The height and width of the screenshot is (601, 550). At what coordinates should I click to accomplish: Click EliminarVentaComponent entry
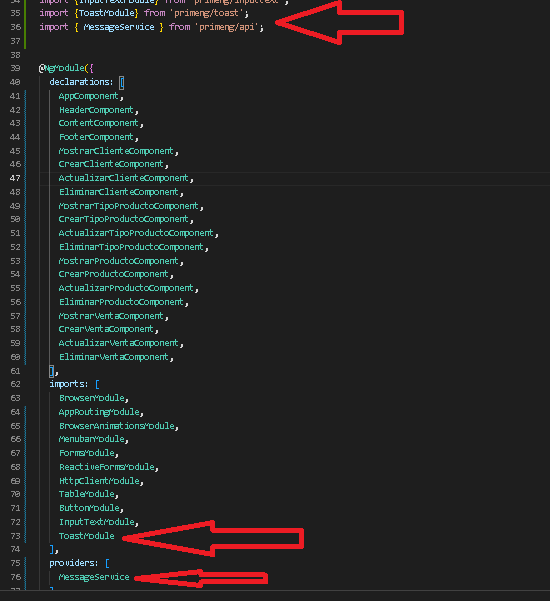[114, 357]
